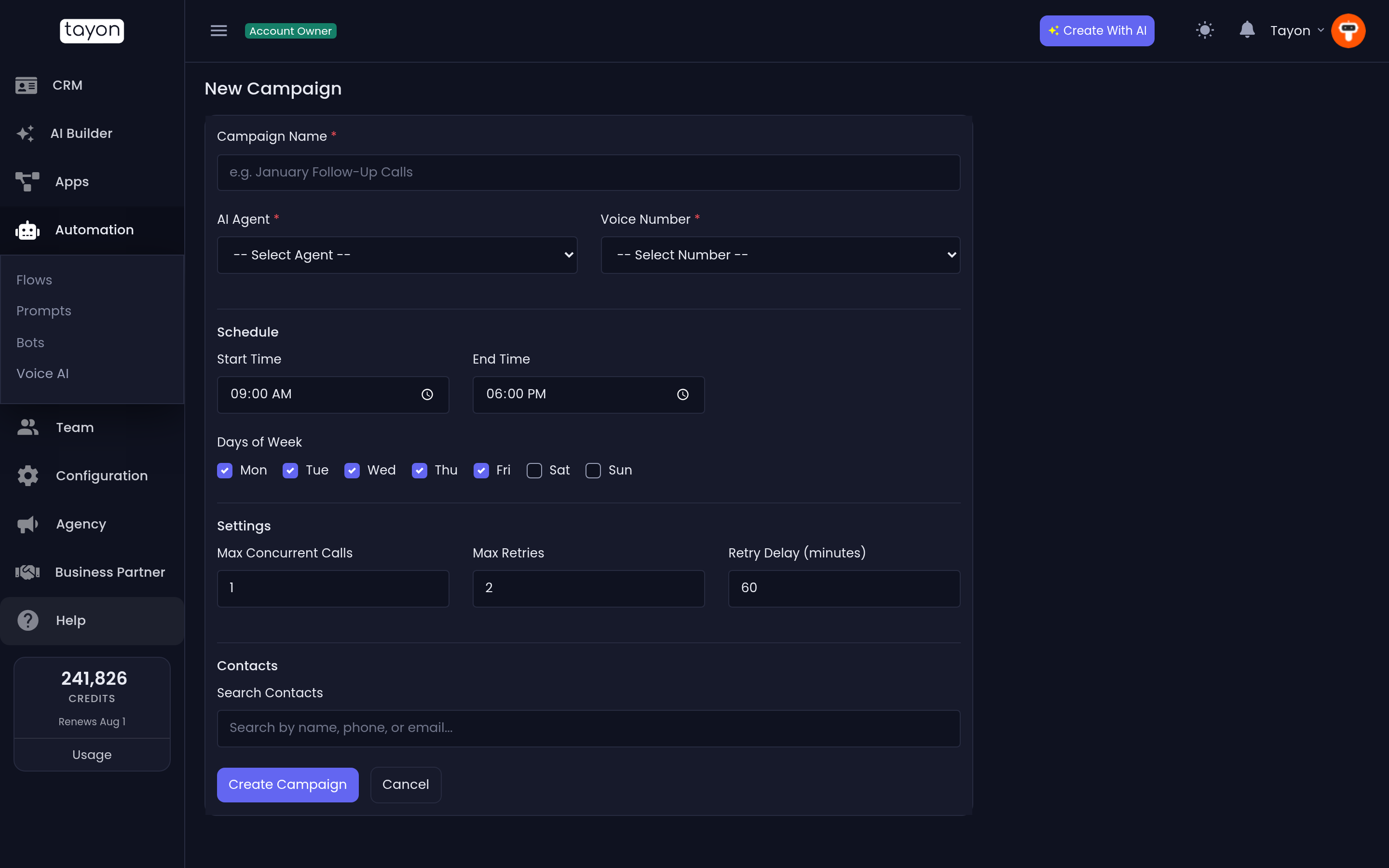Screen dimensions: 1389x868
Task: Click Create Campaign button
Action: pos(287,784)
